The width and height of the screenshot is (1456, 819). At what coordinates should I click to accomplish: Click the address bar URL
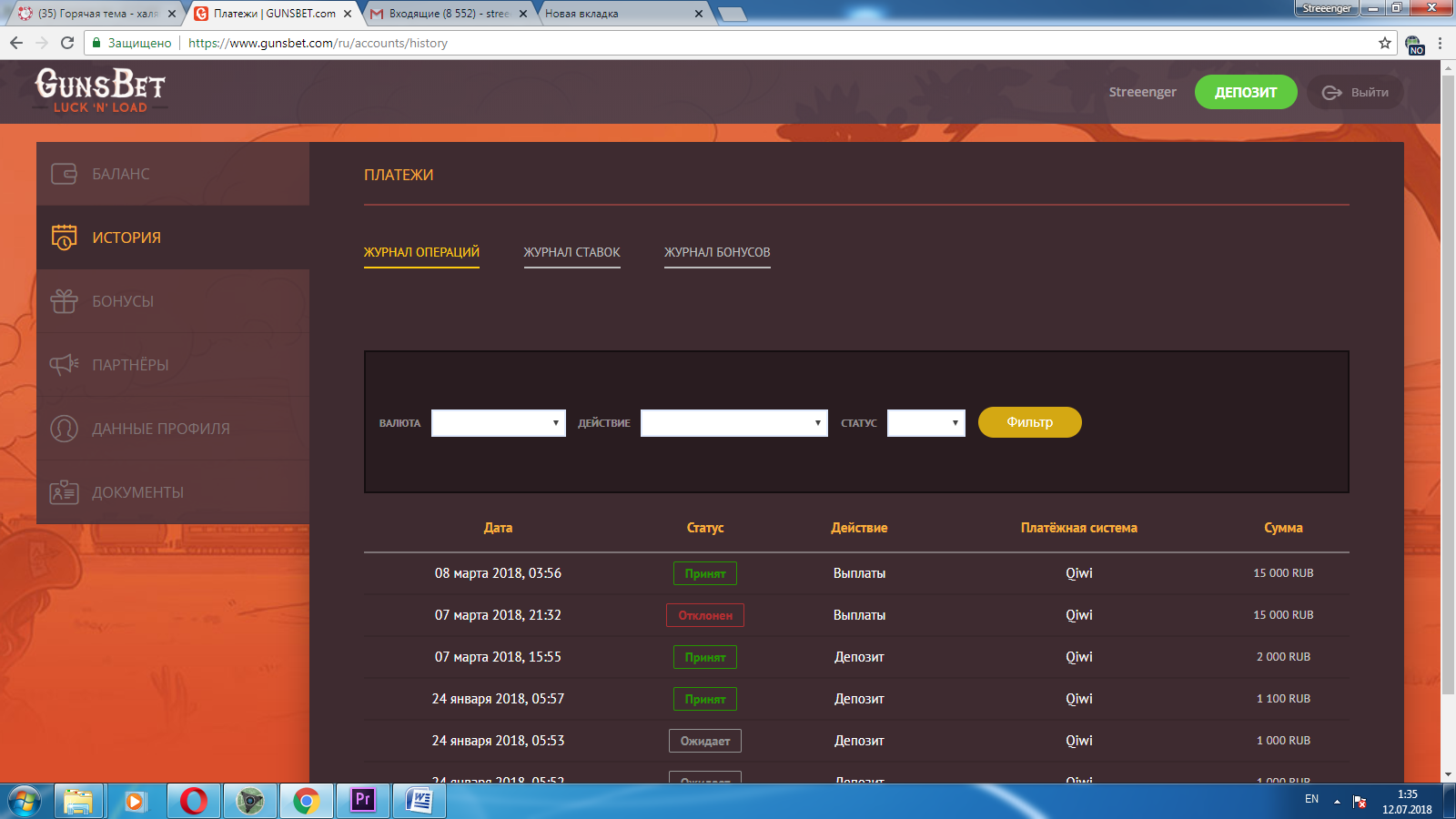click(318, 43)
